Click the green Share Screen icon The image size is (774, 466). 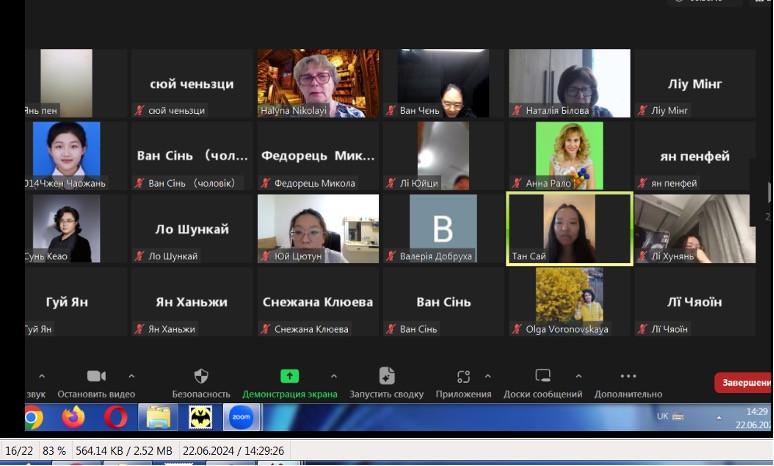click(289, 376)
